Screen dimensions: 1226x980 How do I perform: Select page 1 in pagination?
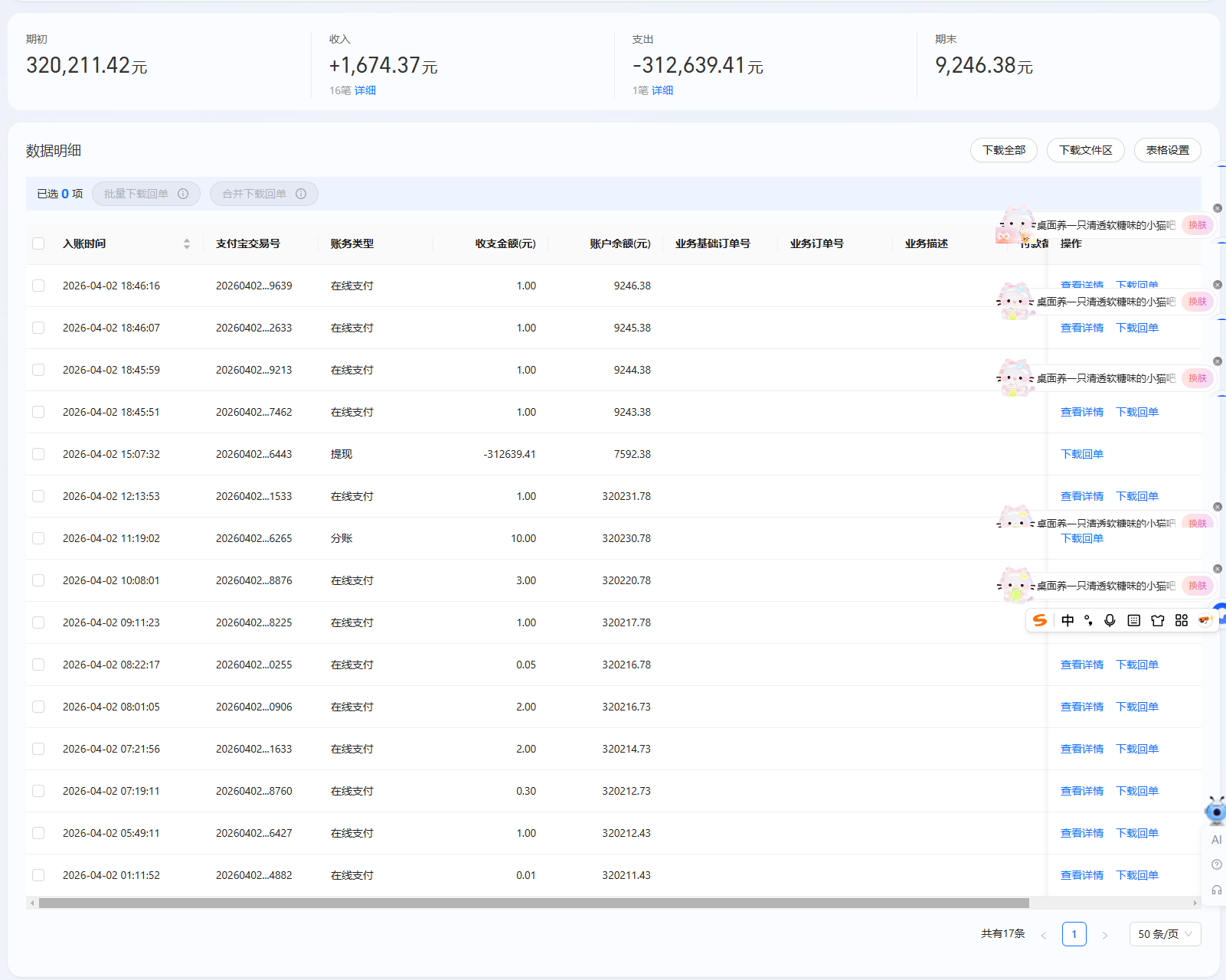click(1074, 934)
